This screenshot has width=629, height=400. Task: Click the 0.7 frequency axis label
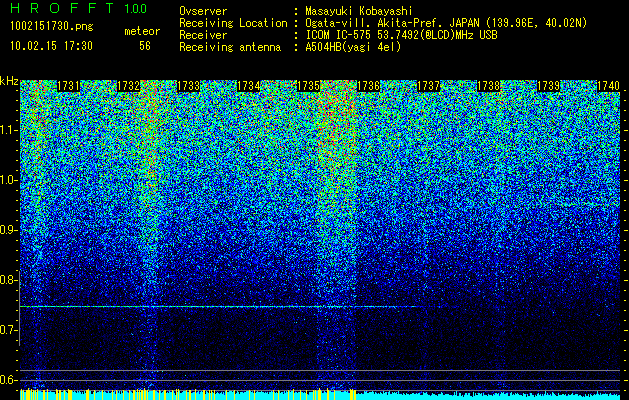(x=7, y=330)
